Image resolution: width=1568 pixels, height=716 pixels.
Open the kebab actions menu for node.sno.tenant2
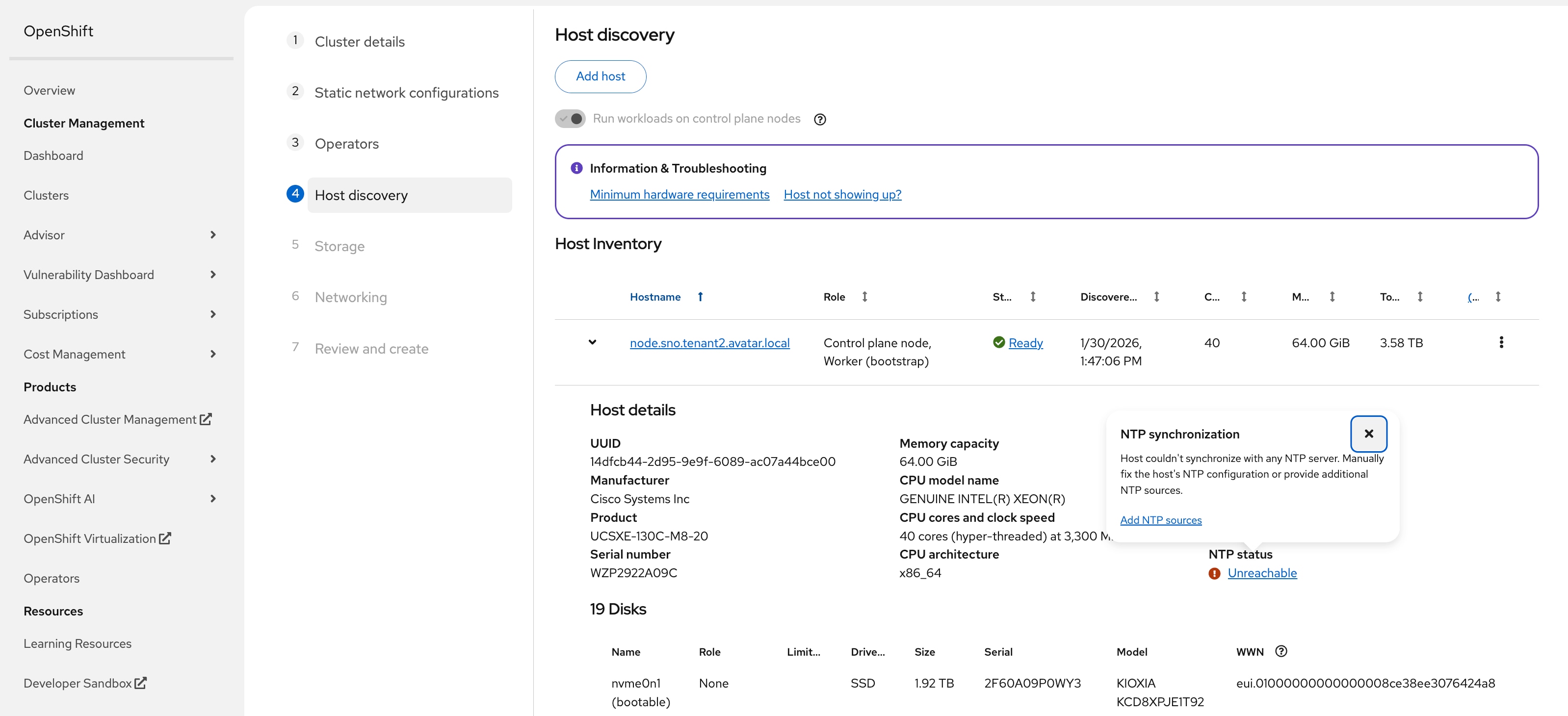1501,342
